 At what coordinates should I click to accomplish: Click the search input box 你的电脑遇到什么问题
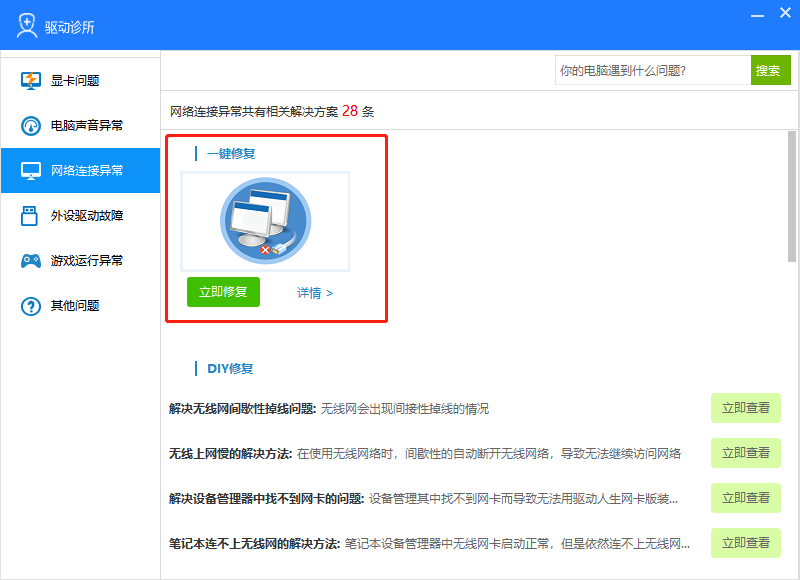[x=650, y=70]
